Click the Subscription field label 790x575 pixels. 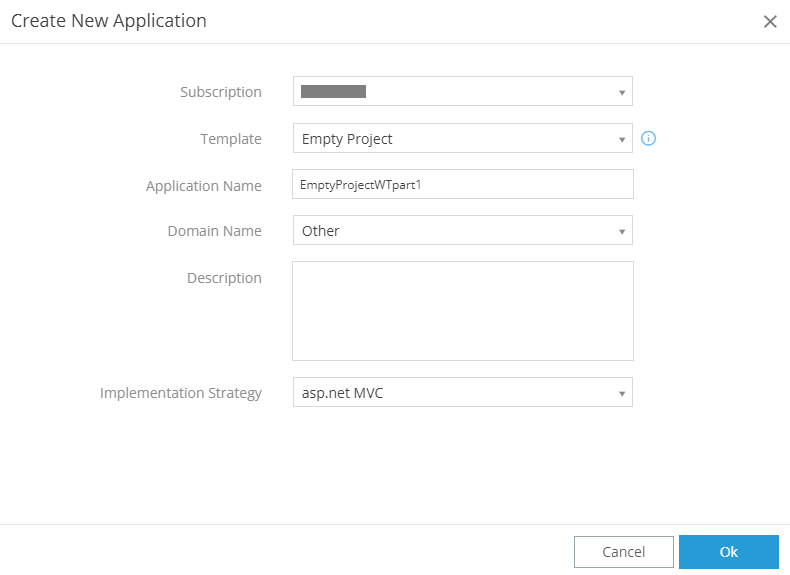click(x=220, y=92)
